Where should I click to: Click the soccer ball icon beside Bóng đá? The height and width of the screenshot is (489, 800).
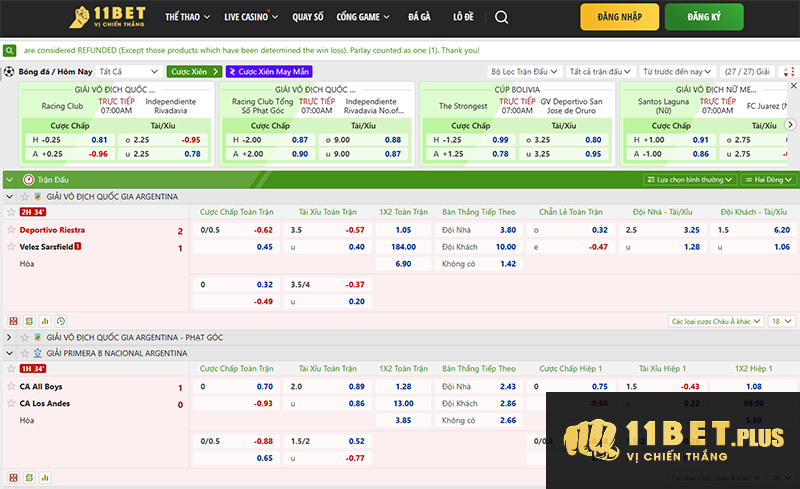(9, 72)
